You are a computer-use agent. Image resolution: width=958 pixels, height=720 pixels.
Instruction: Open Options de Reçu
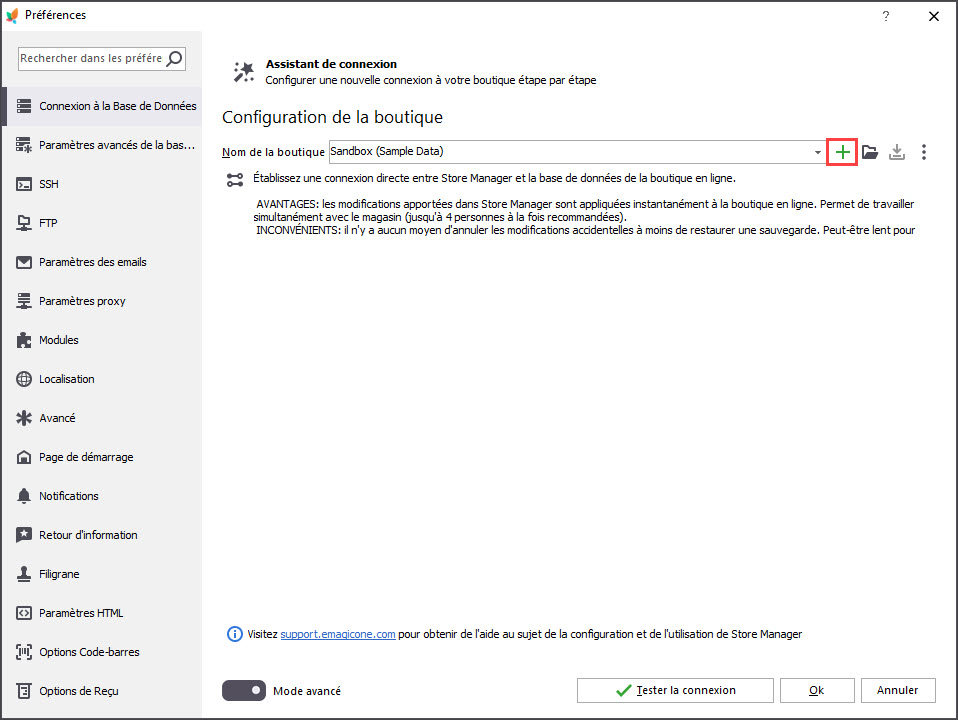pos(102,691)
